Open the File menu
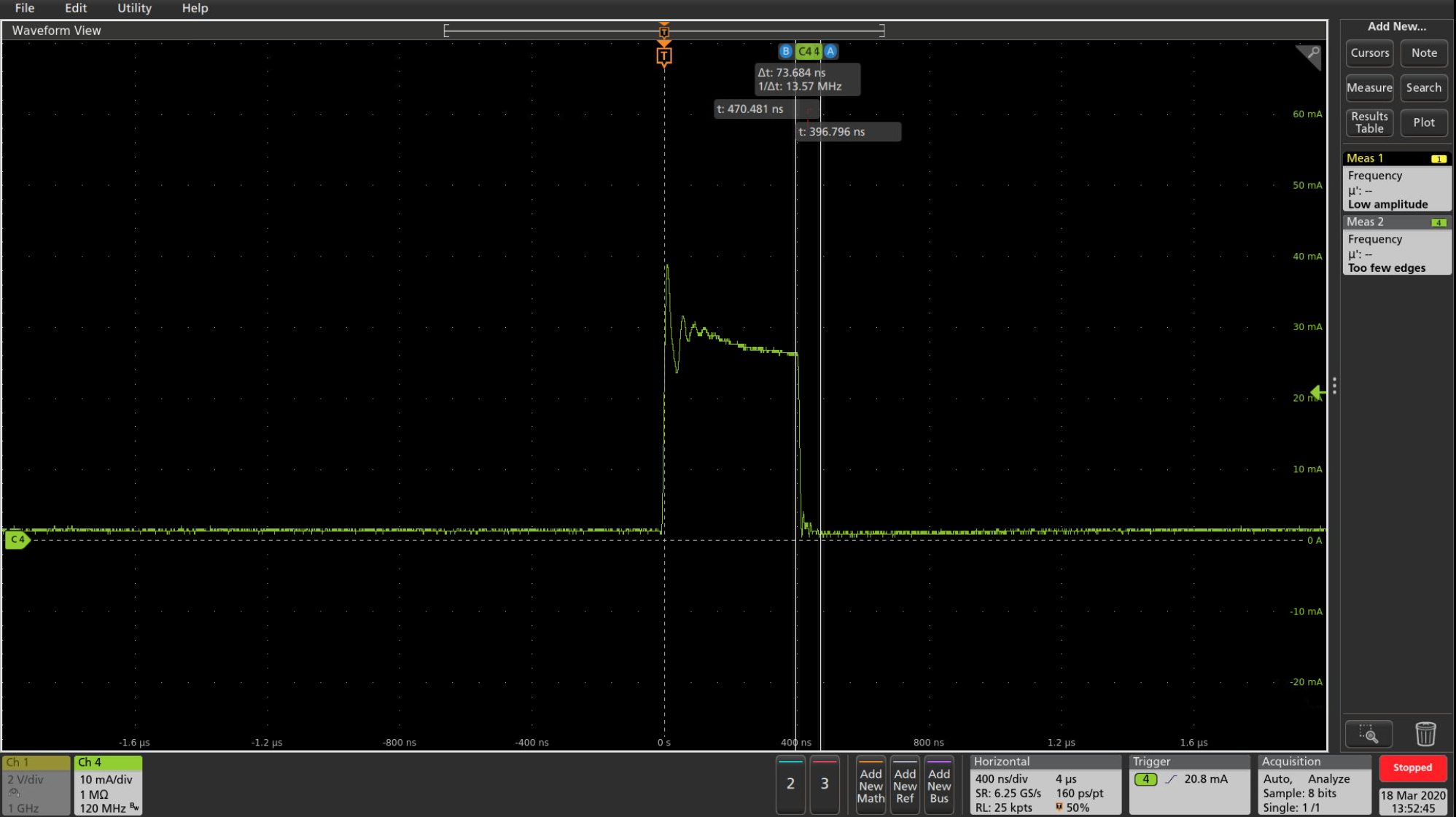The image size is (1456, 817). [25, 8]
